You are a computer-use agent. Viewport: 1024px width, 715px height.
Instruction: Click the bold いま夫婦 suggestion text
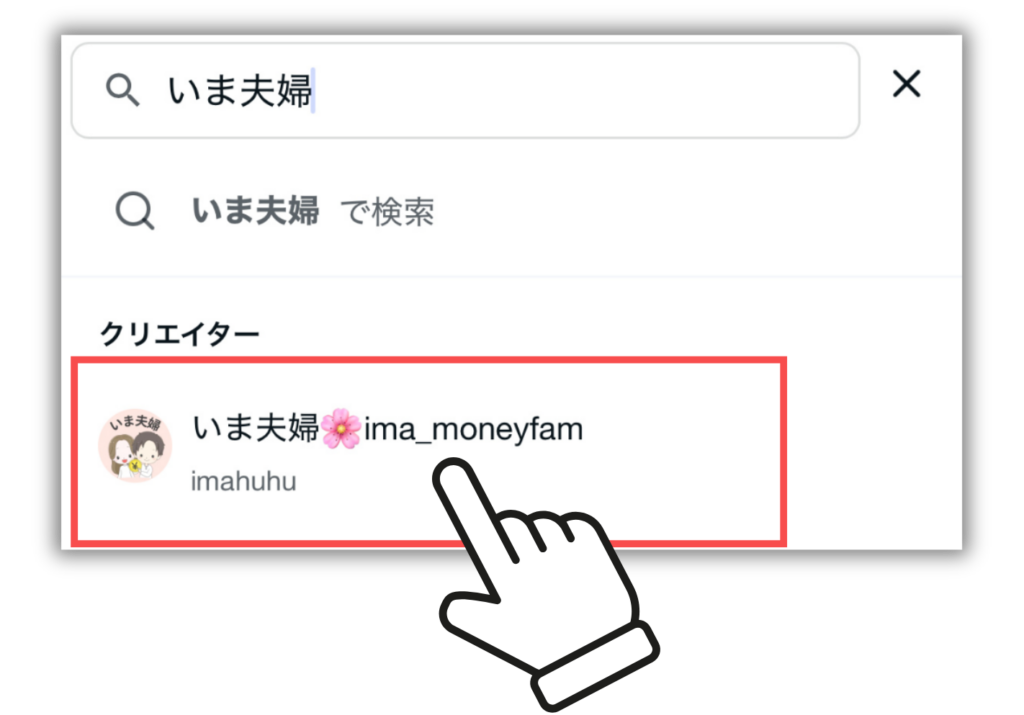pyautogui.click(x=255, y=211)
